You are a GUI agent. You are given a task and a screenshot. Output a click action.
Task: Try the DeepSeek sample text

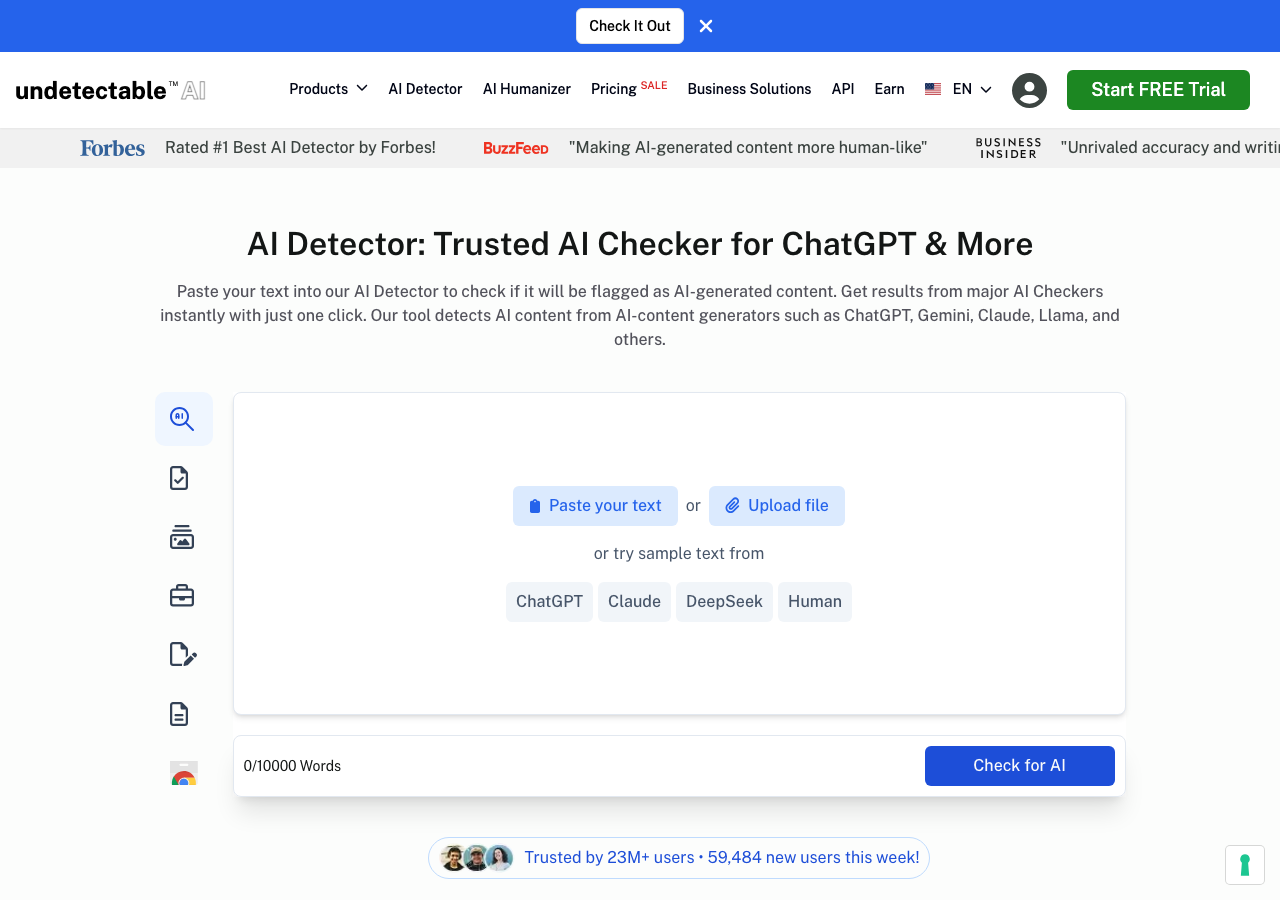724,602
